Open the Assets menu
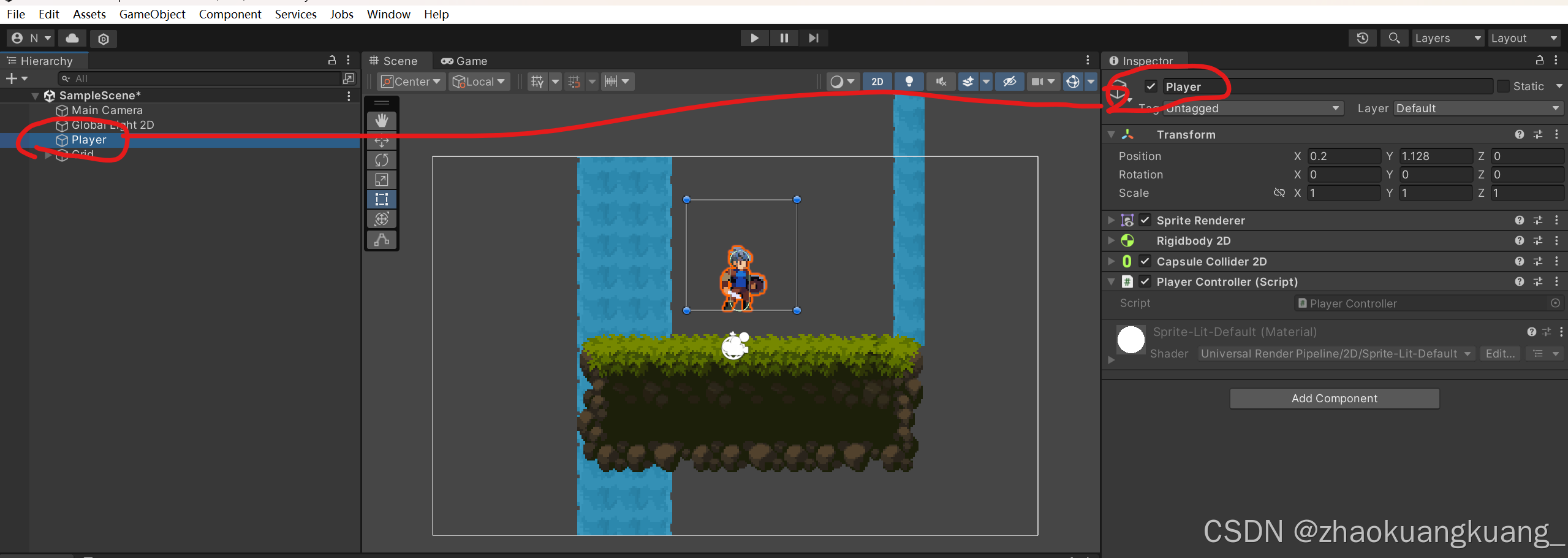The image size is (1568, 558). (89, 14)
